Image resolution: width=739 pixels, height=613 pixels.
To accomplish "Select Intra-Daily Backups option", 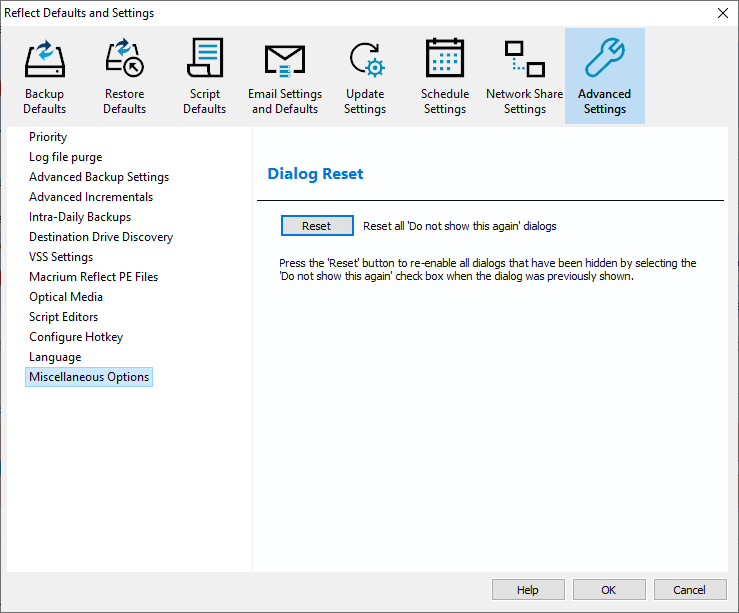I will (x=80, y=217).
